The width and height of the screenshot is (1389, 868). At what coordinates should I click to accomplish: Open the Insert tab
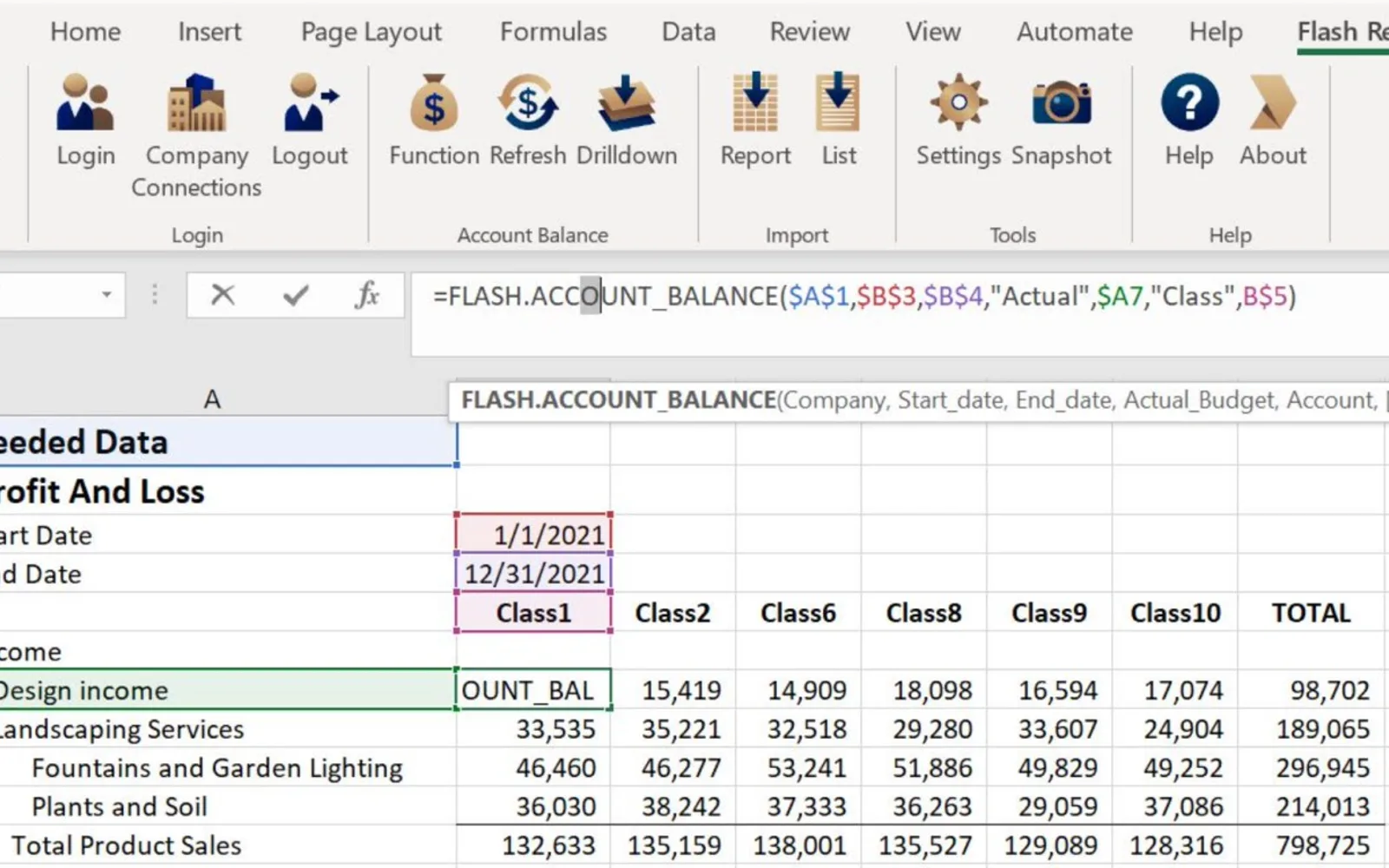point(209,31)
